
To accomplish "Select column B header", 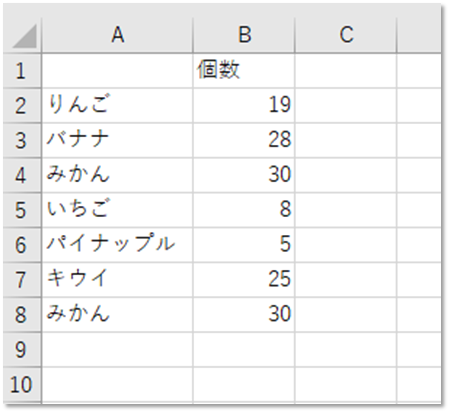I will [244, 35].
